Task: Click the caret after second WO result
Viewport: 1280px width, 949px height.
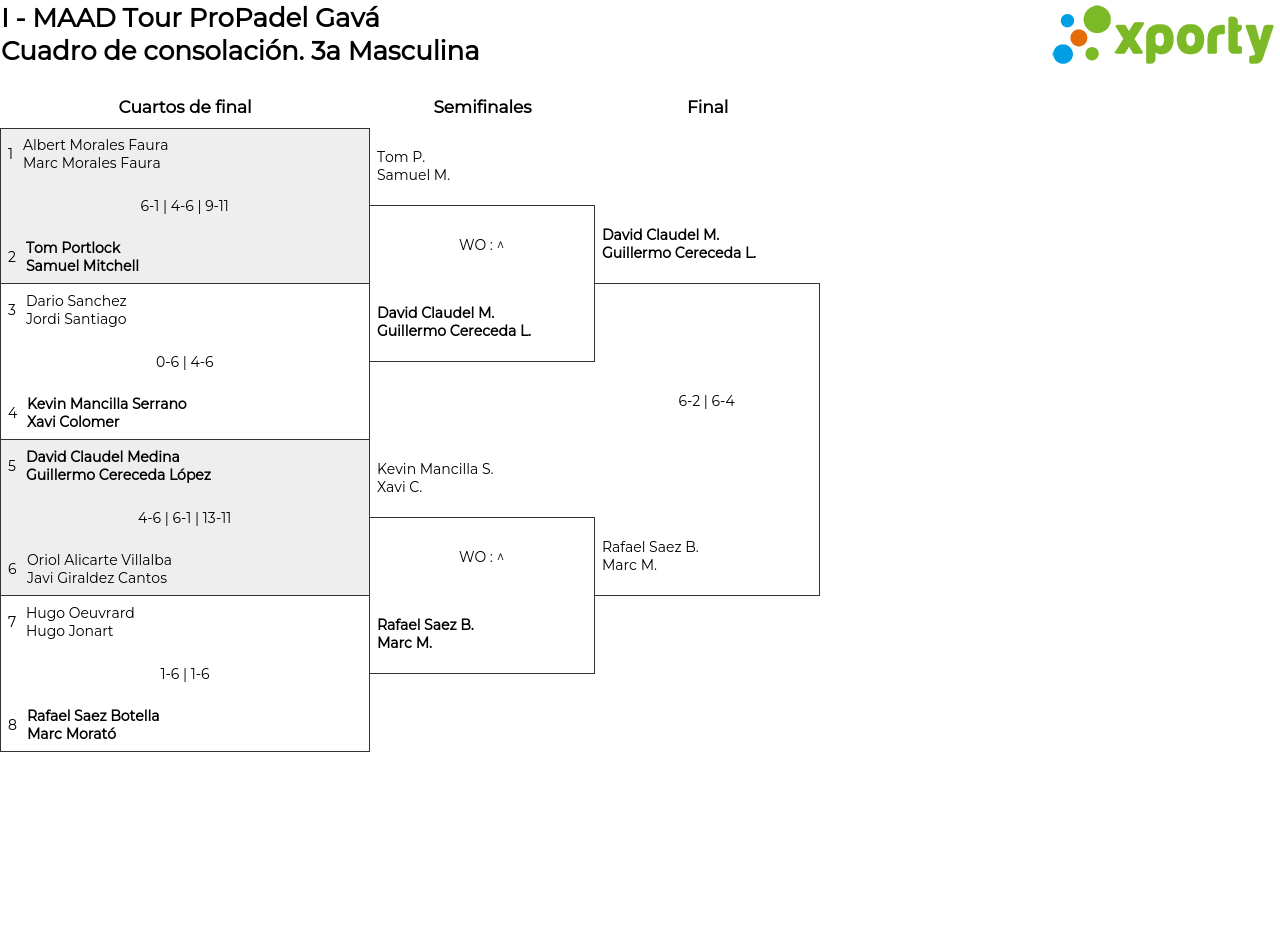Action: [501, 558]
